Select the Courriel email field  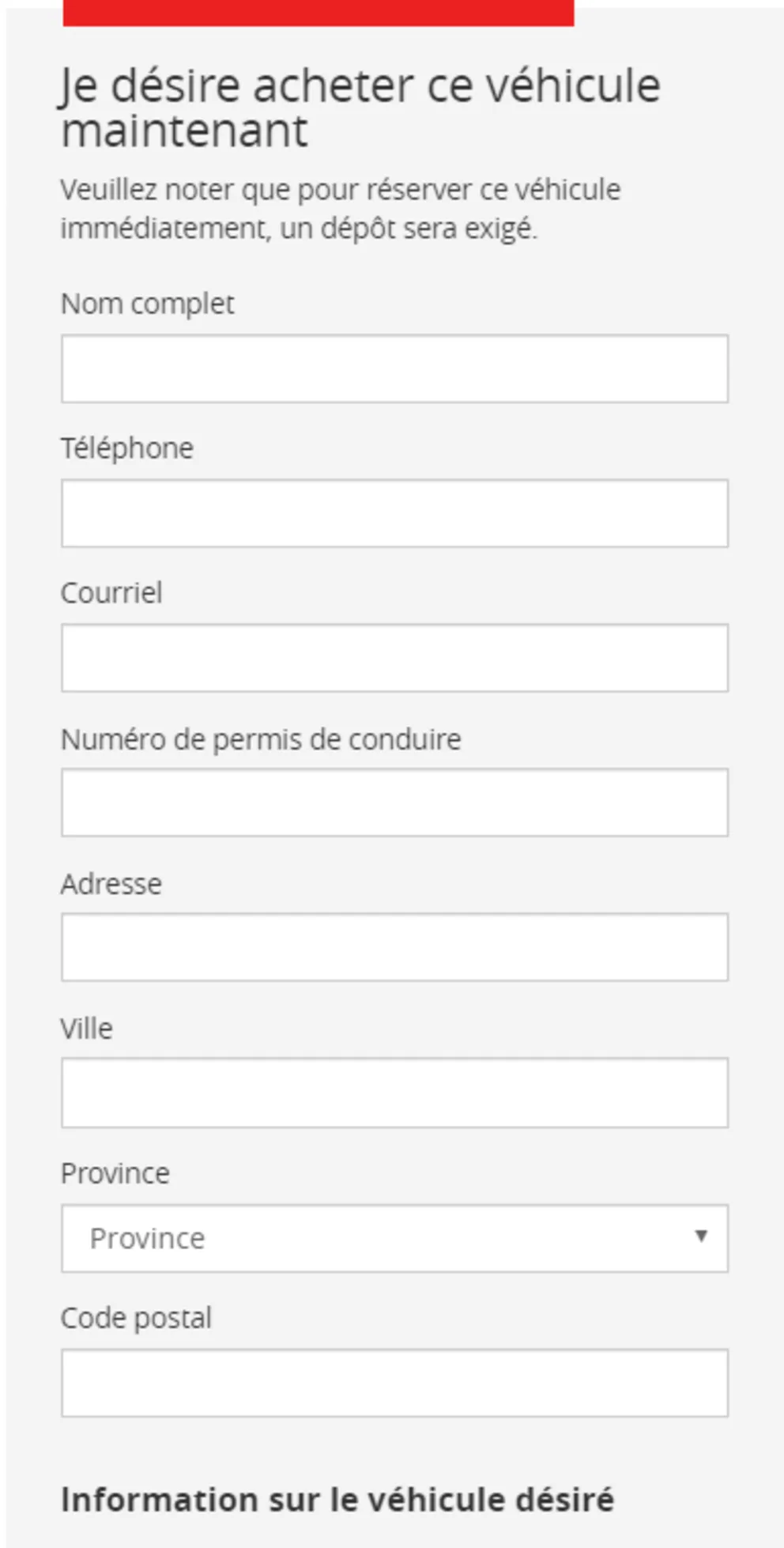pyautogui.click(x=394, y=658)
